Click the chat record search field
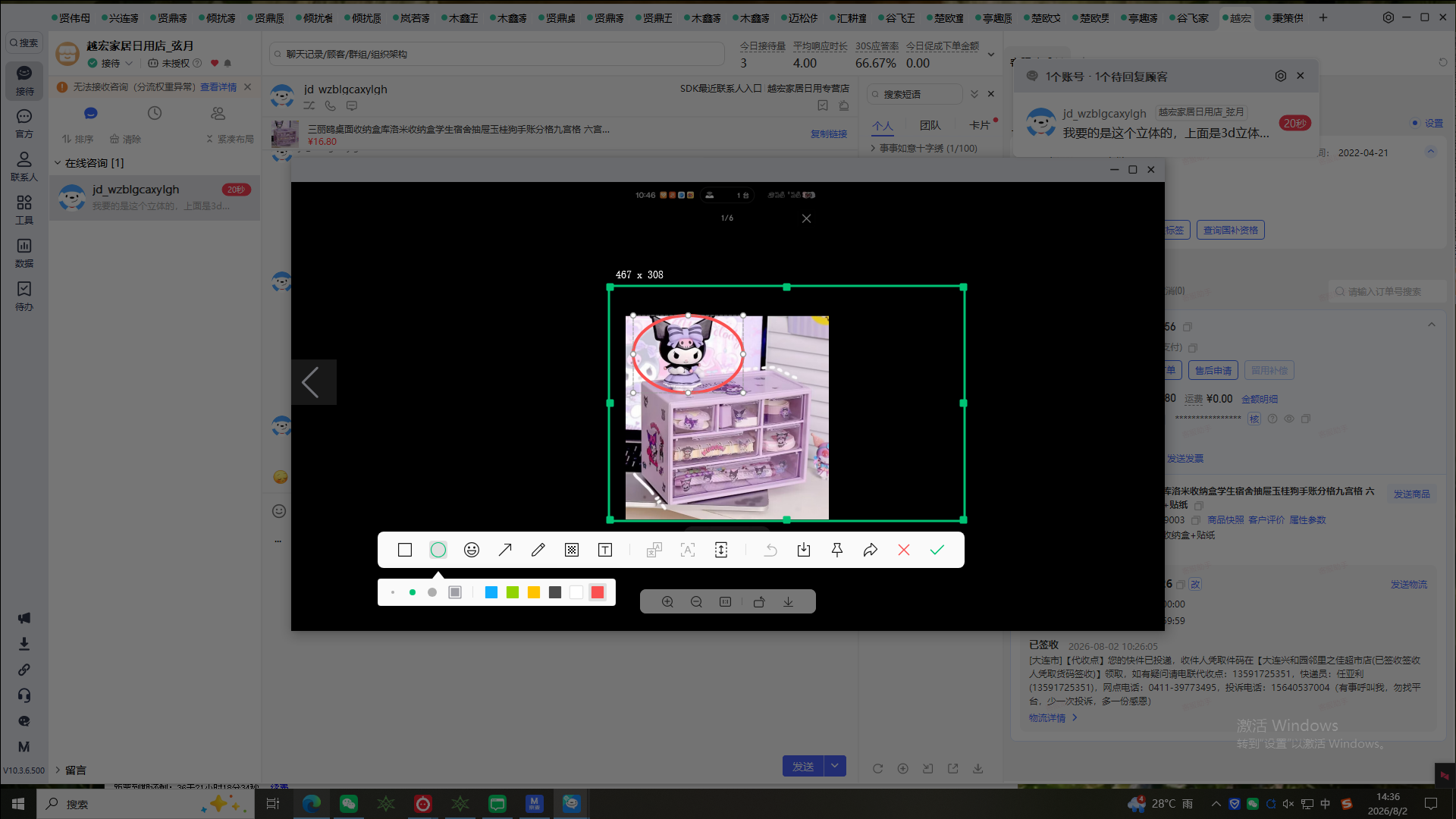This screenshot has height=819, width=1456. tap(497, 54)
